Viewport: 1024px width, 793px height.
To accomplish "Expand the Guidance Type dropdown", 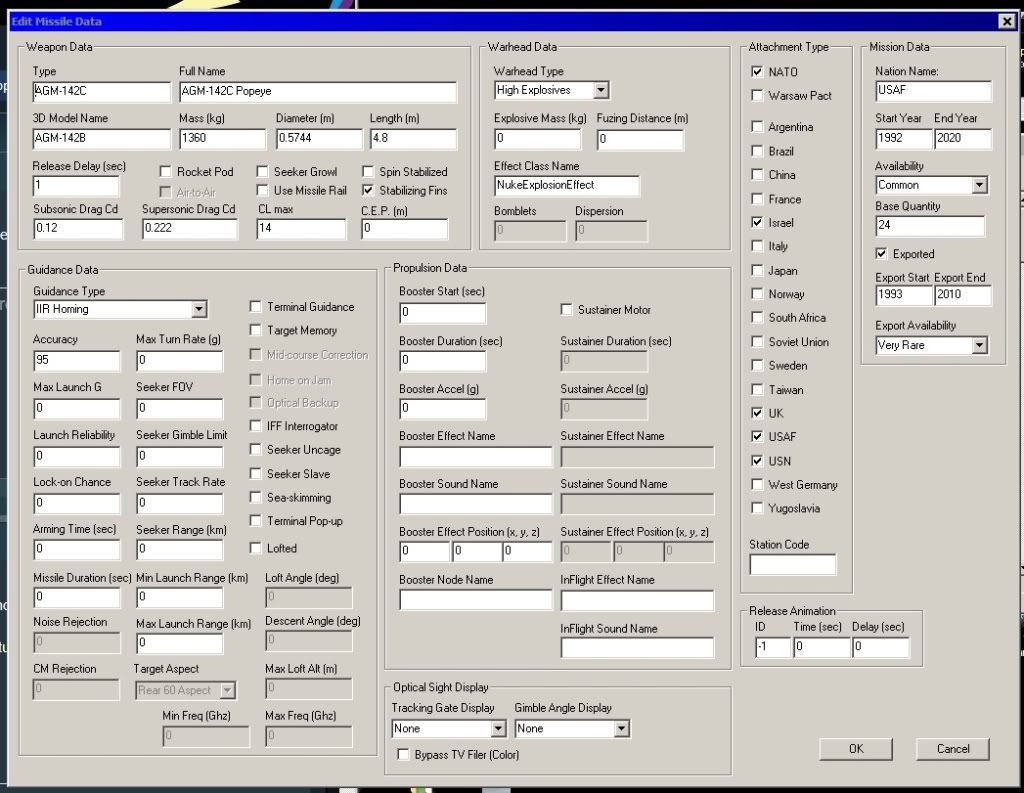I will [199, 309].
